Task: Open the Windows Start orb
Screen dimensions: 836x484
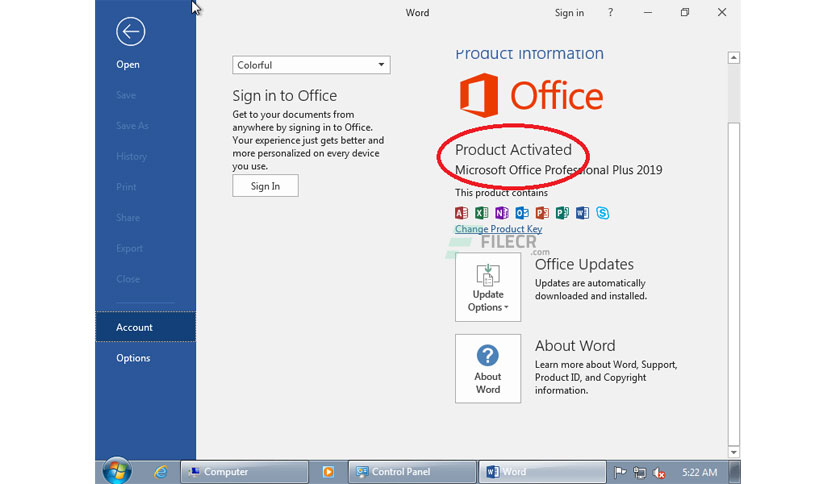Action: coord(117,471)
